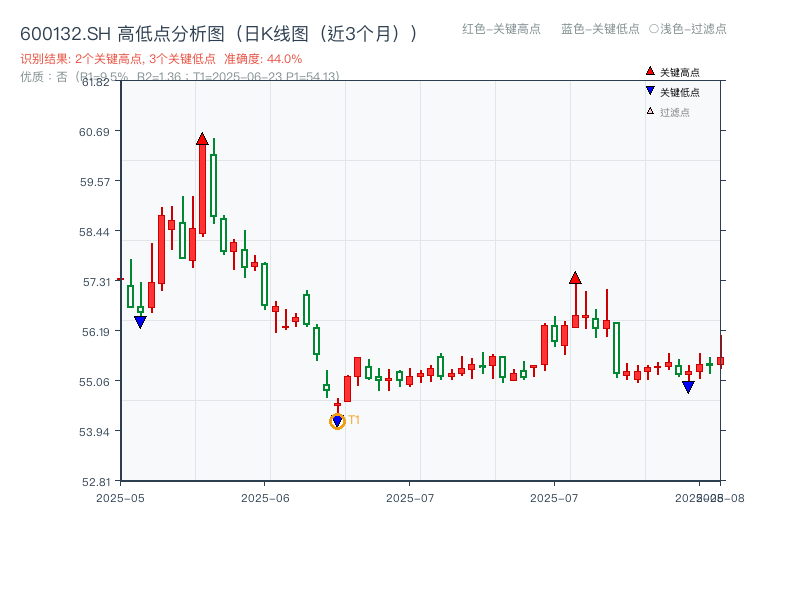Select the red 关键高点 triangle legend icon
The height and width of the screenshot is (600, 800).
click(648, 70)
